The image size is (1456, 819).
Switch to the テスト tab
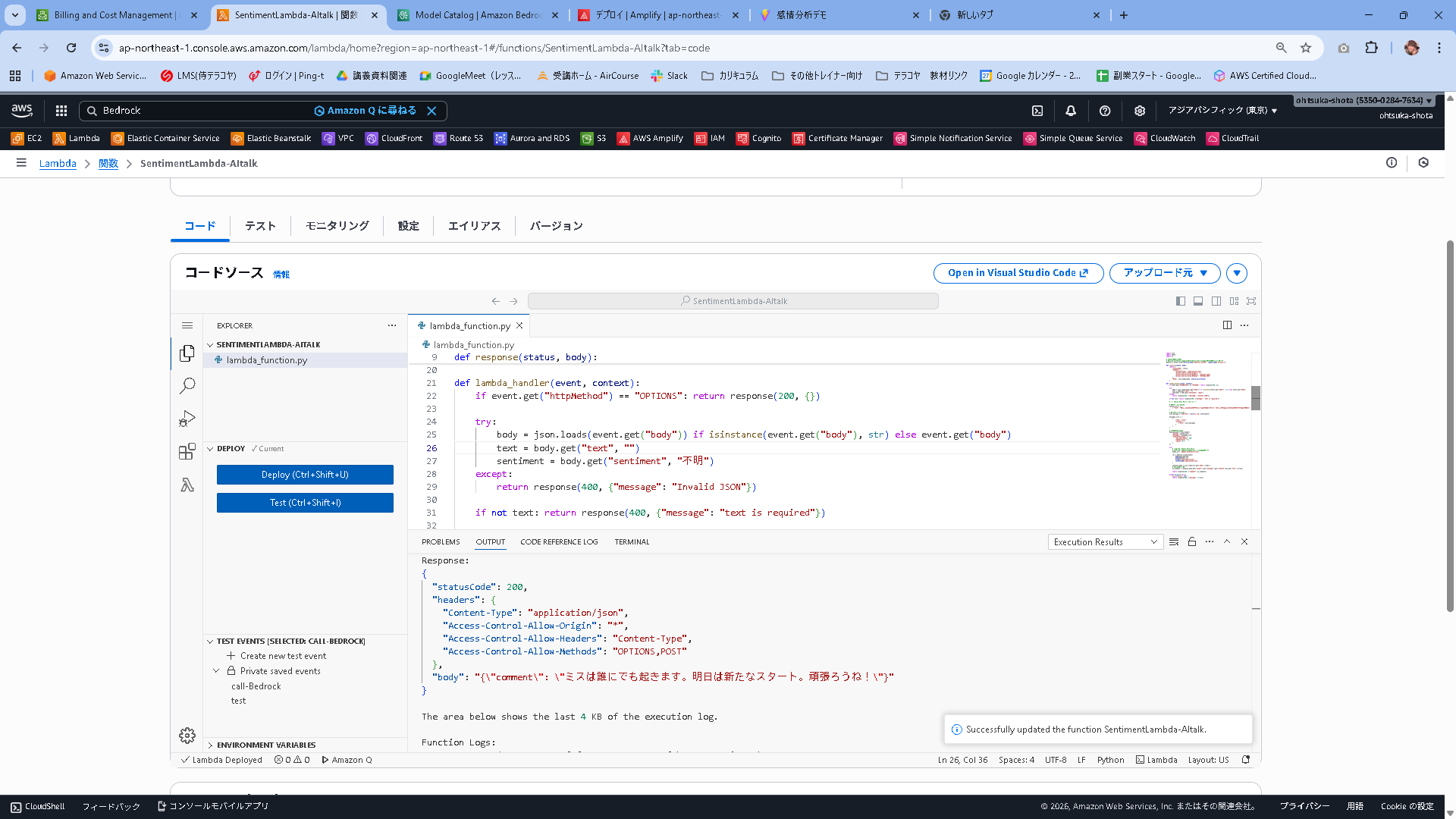(260, 226)
